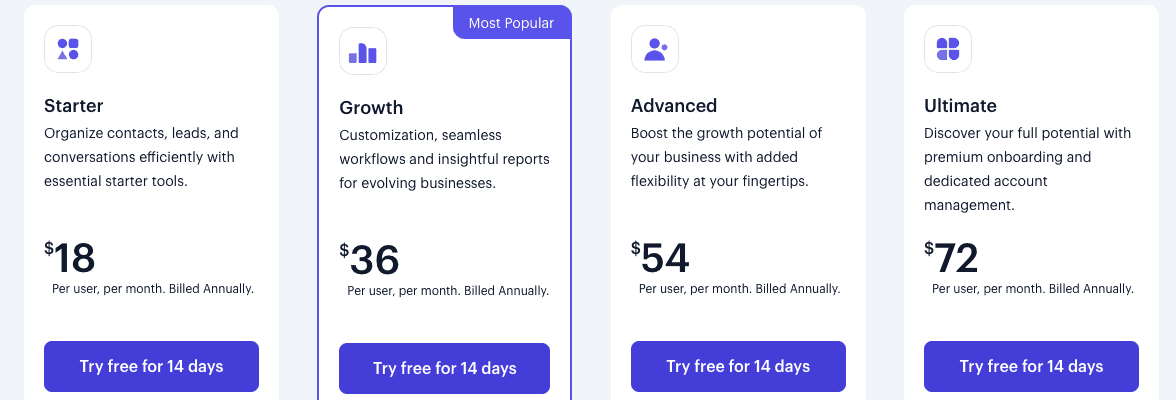Start Ultimate plan 14-day free trial
Image resolution: width=1176 pixels, height=400 pixels.
[1031, 366]
